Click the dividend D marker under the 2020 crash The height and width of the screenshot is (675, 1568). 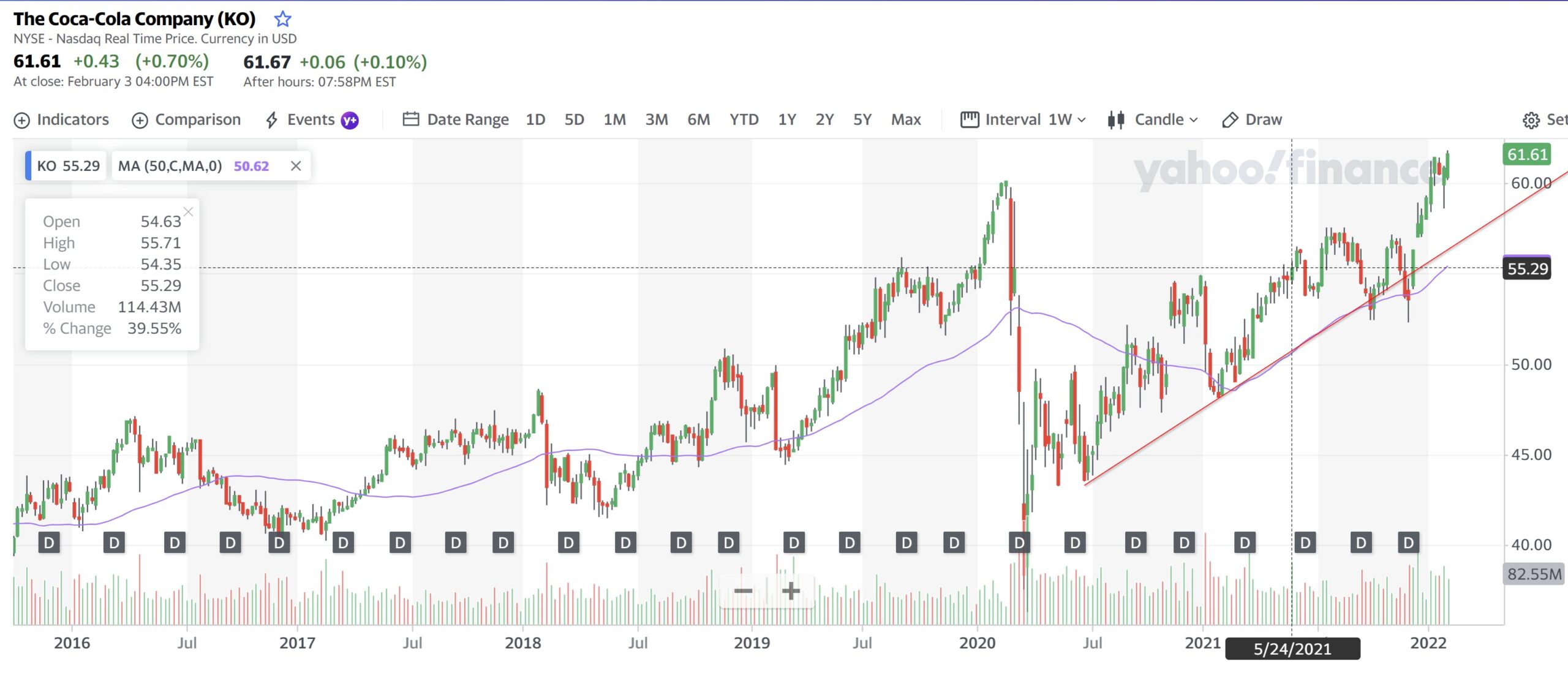(x=1019, y=542)
